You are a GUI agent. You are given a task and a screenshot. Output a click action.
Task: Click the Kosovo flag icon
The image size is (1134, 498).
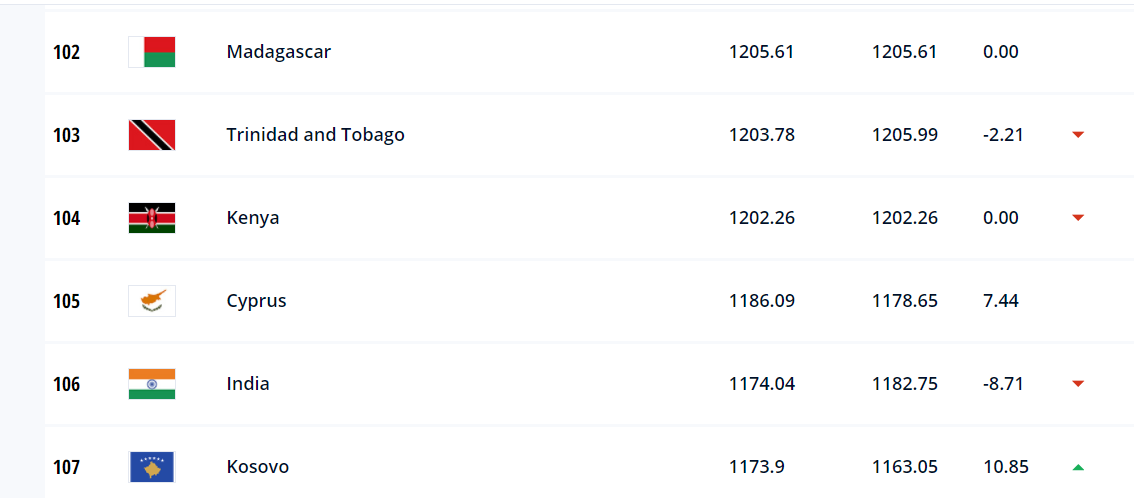152,467
